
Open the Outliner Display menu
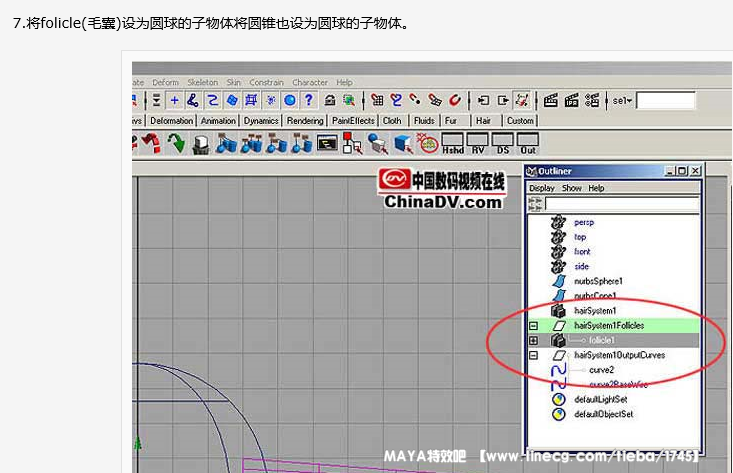(542, 188)
